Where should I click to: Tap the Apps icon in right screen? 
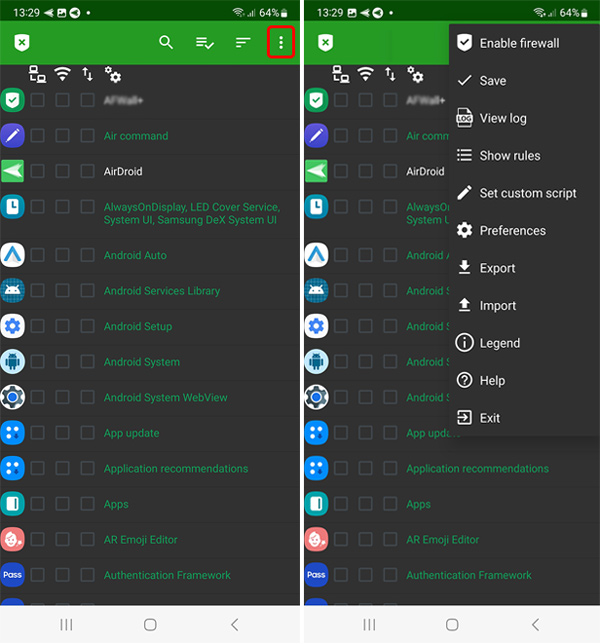point(316,504)
